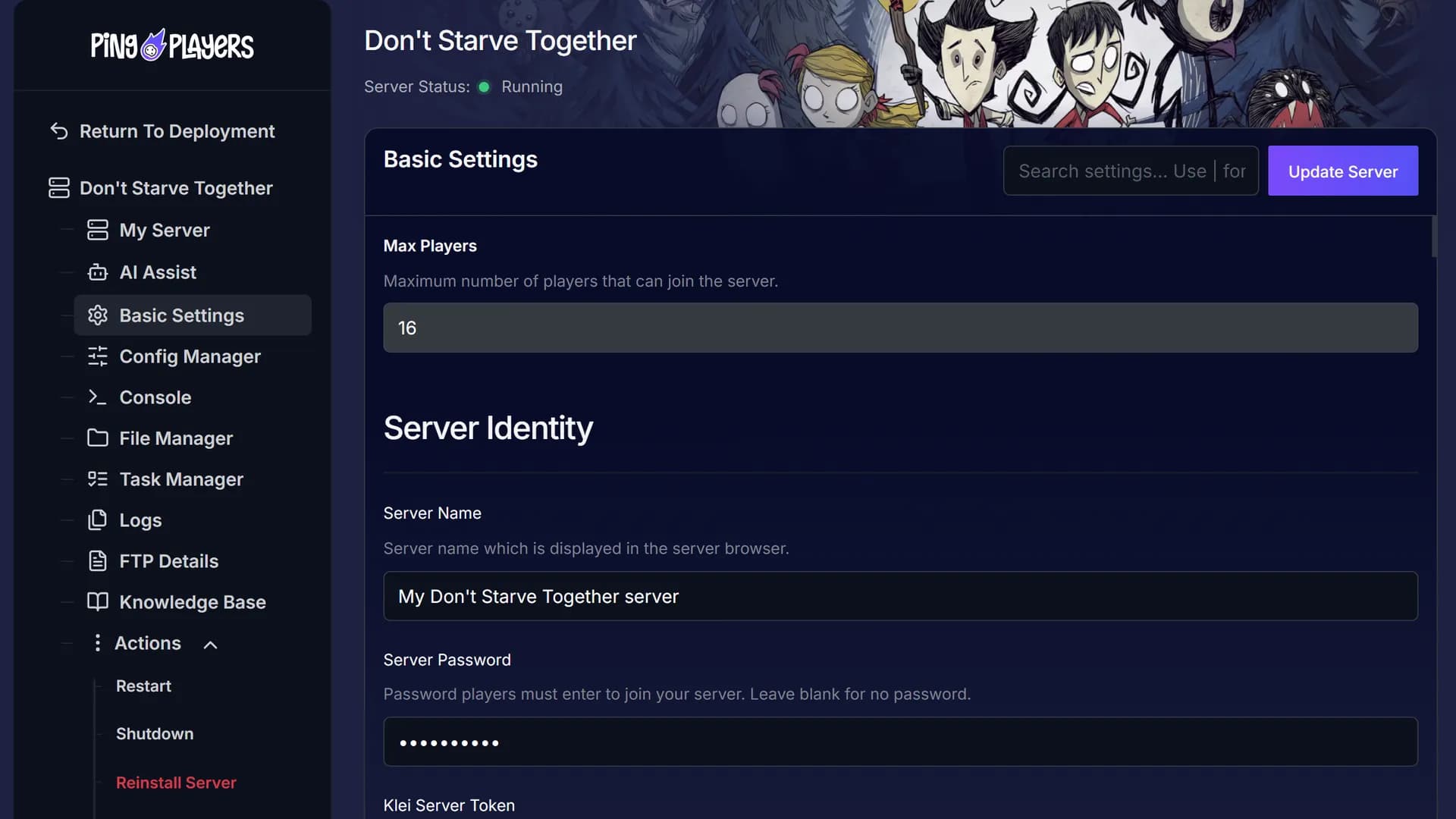Click the Update Server button

click(1343, 171)
